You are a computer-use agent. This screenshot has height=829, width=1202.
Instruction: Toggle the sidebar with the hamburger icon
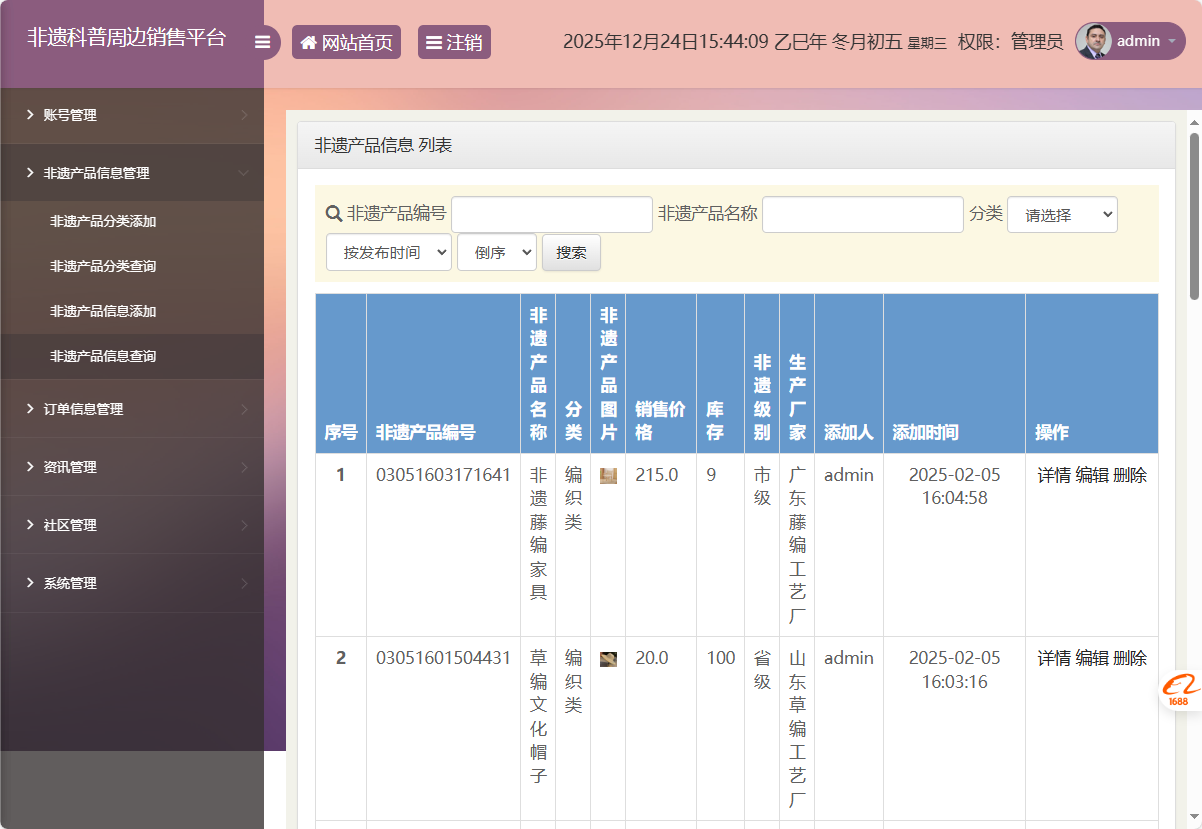263,42
